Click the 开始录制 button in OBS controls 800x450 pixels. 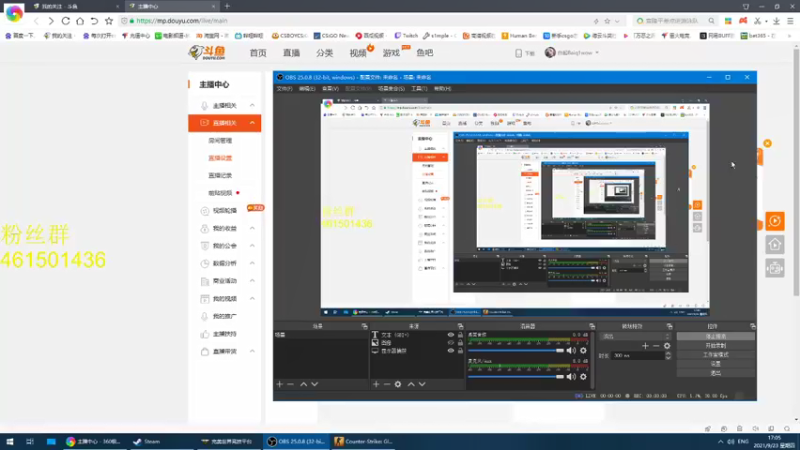tap(715, 345)
